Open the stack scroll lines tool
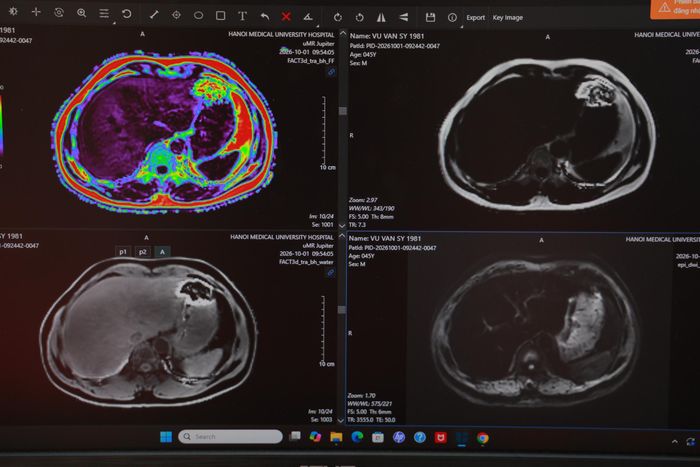The width and height of the screenshot is (700, 467). point(104,14)
